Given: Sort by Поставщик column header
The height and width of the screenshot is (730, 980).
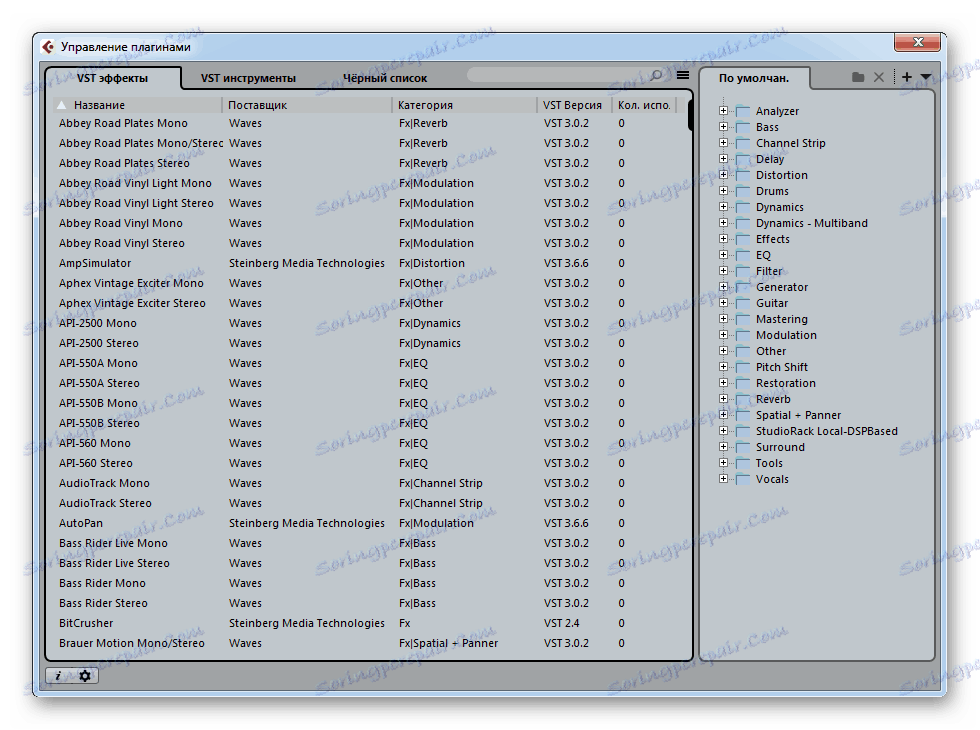Looking at the screenshot, I should (306, 105).
